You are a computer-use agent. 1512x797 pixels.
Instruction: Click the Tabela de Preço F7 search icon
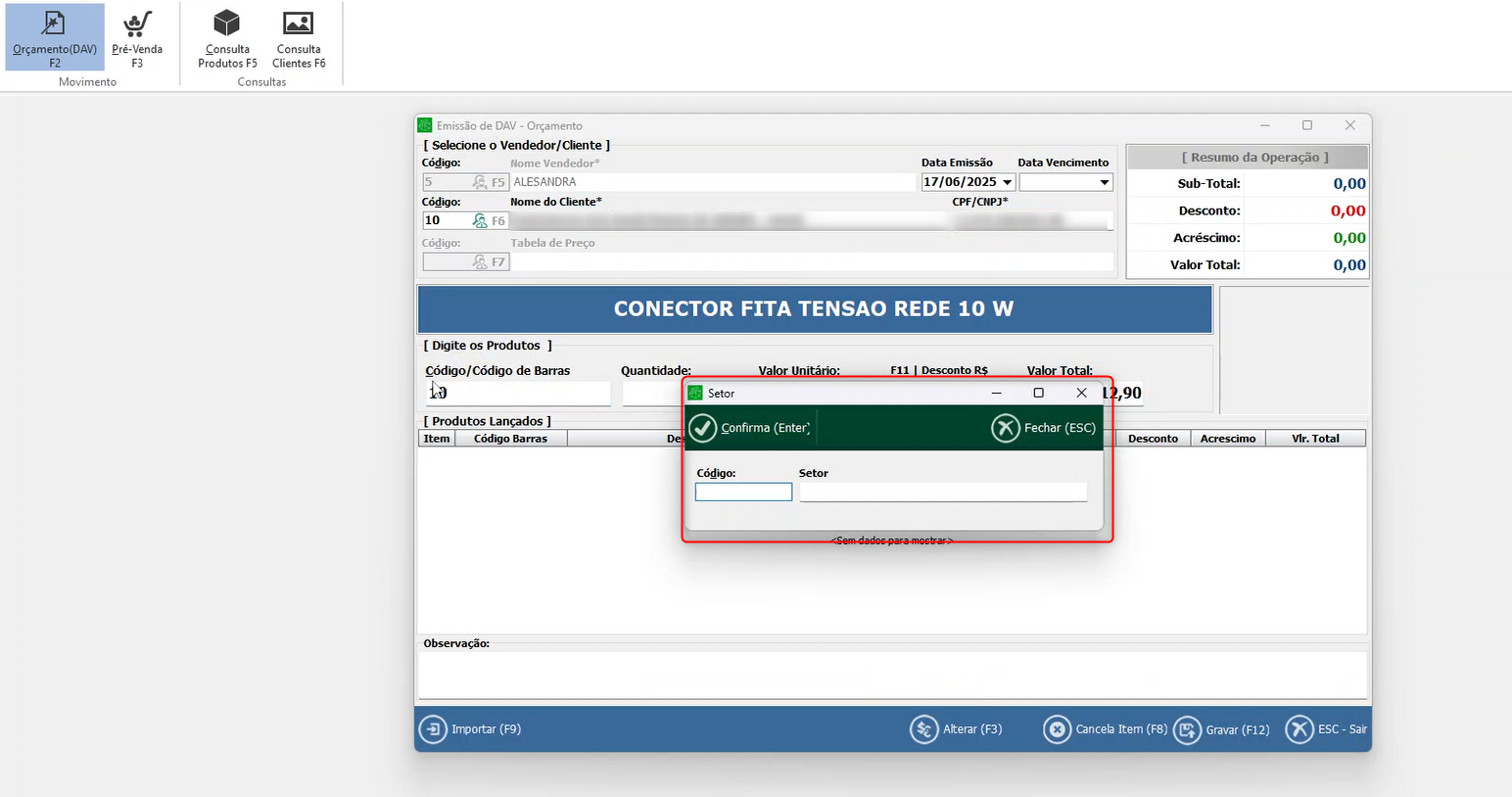point(480,262)
